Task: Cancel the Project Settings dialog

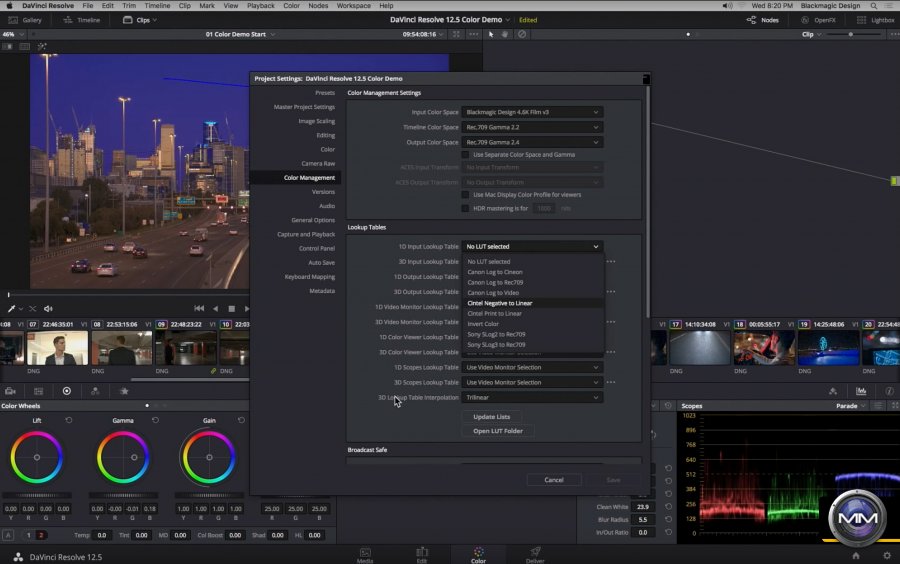Action: (554, 480)
